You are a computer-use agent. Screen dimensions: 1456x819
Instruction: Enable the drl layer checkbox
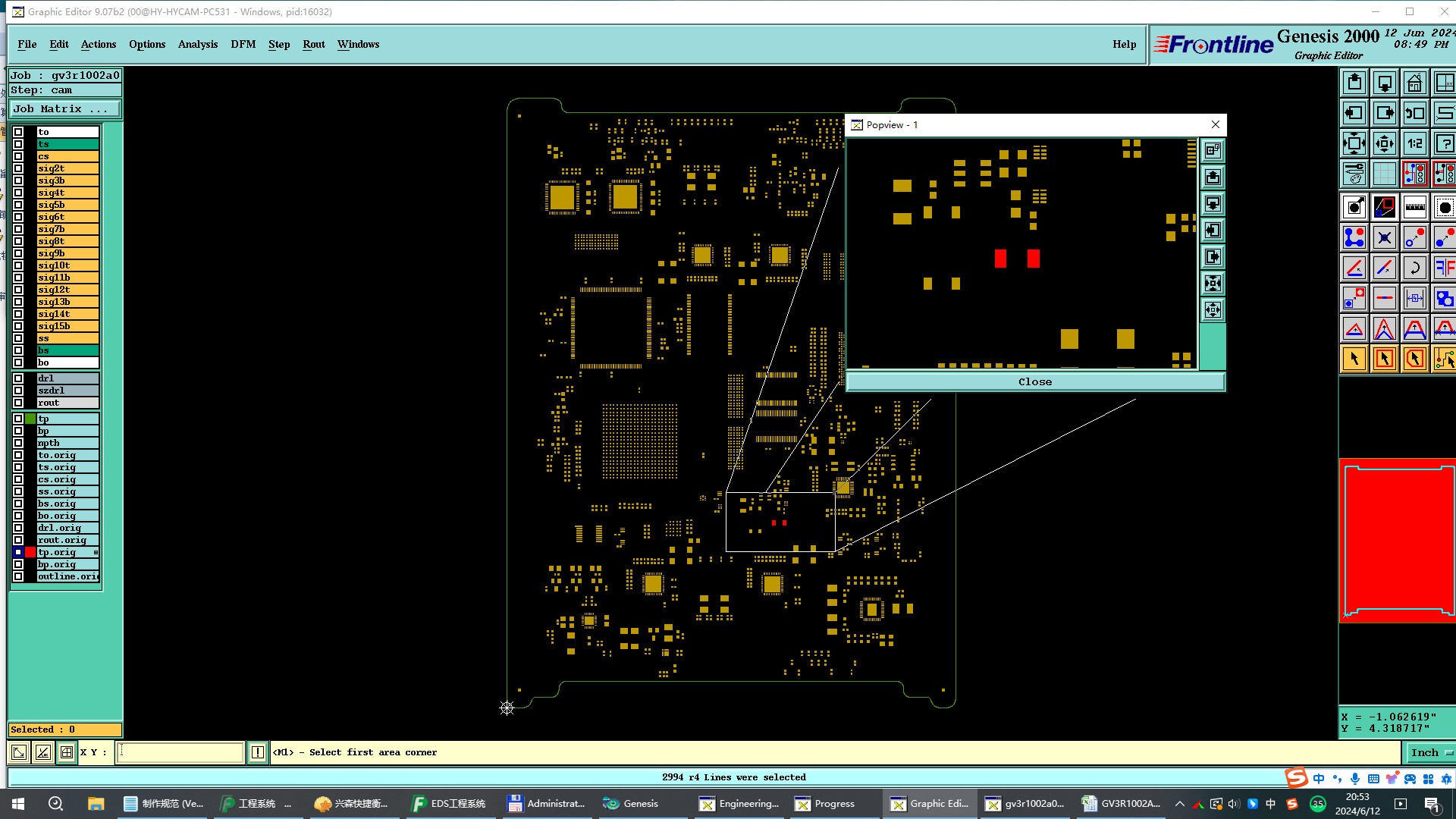tap(18, 378)
